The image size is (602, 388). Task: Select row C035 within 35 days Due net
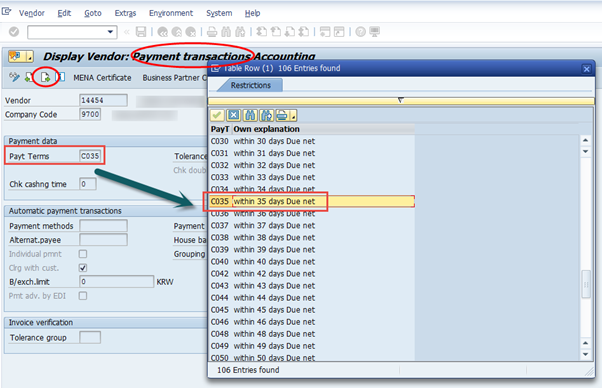pyautogui.click(x=312, y=201)
